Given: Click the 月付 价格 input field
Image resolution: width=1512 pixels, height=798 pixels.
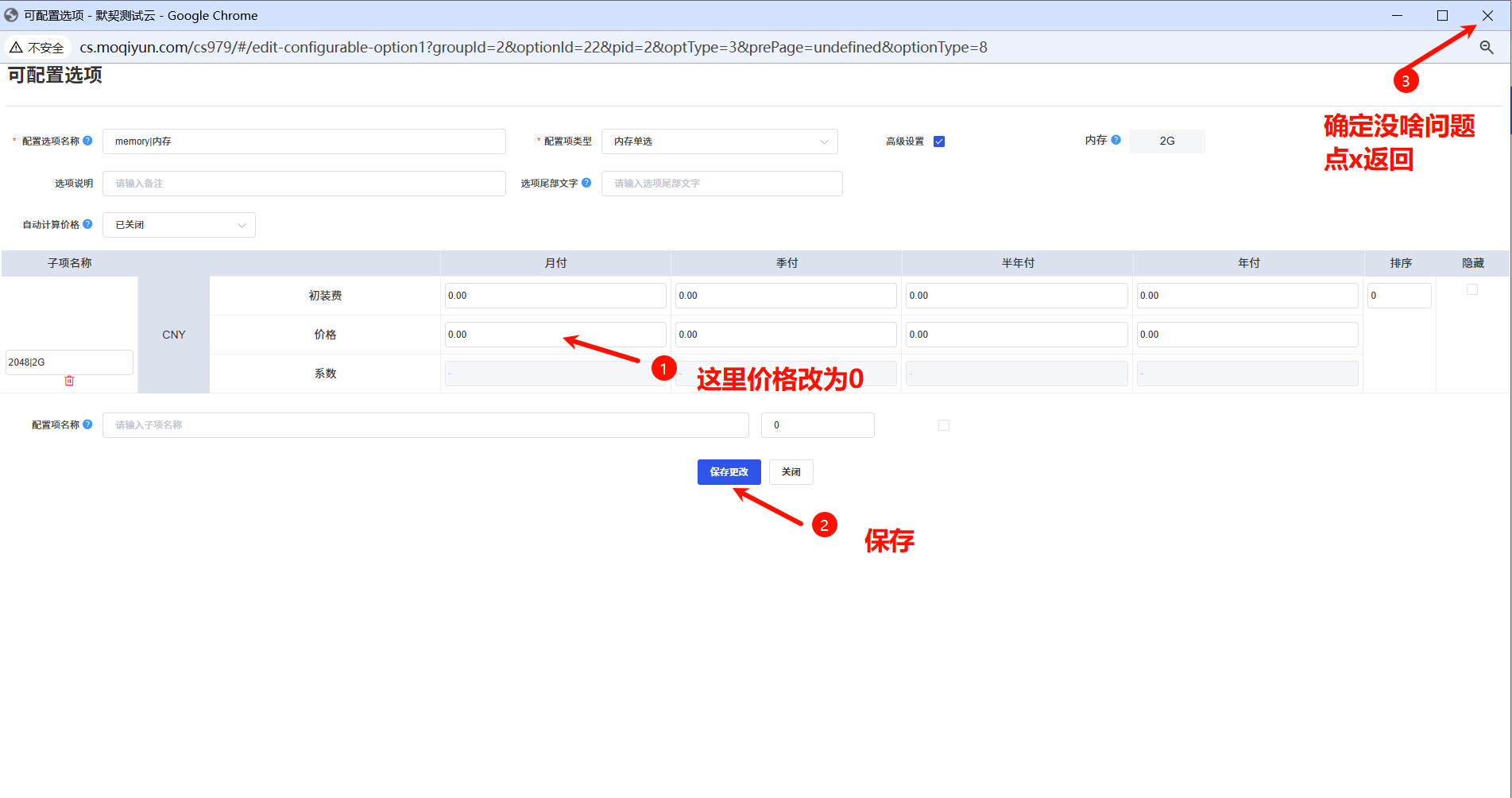Looking at the screenshot, I should pyautogui.click(x=555, y=335).
